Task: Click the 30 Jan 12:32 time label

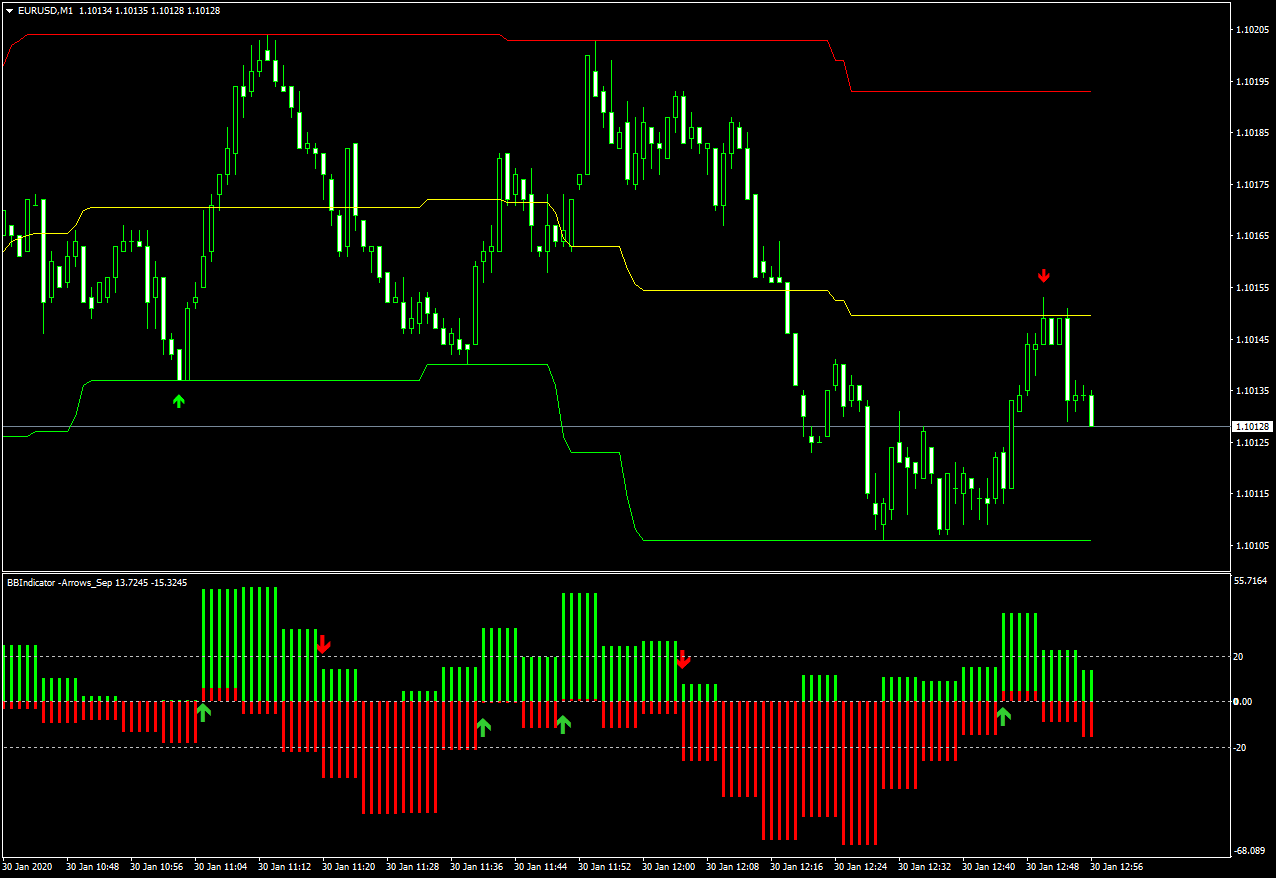Action: [925, 867]
